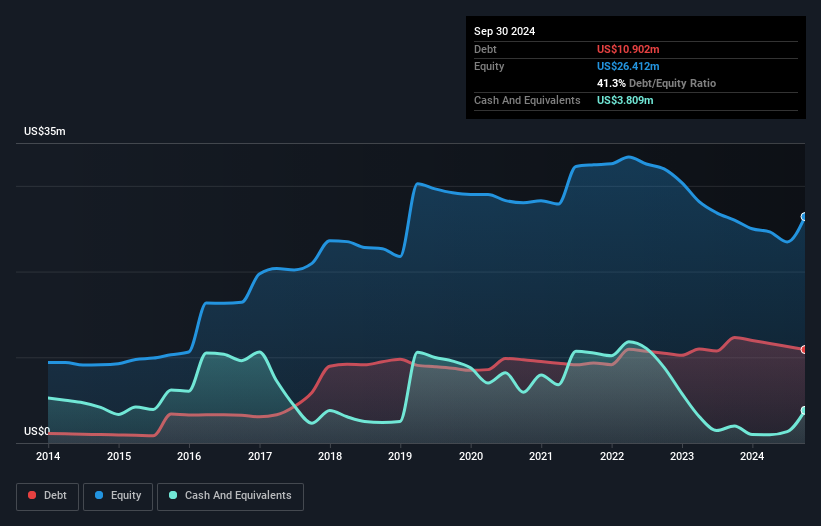This screenshot has width=821, height=526.
Task: Select the 2017 x-axis label
Action: [x=260, y=456]
